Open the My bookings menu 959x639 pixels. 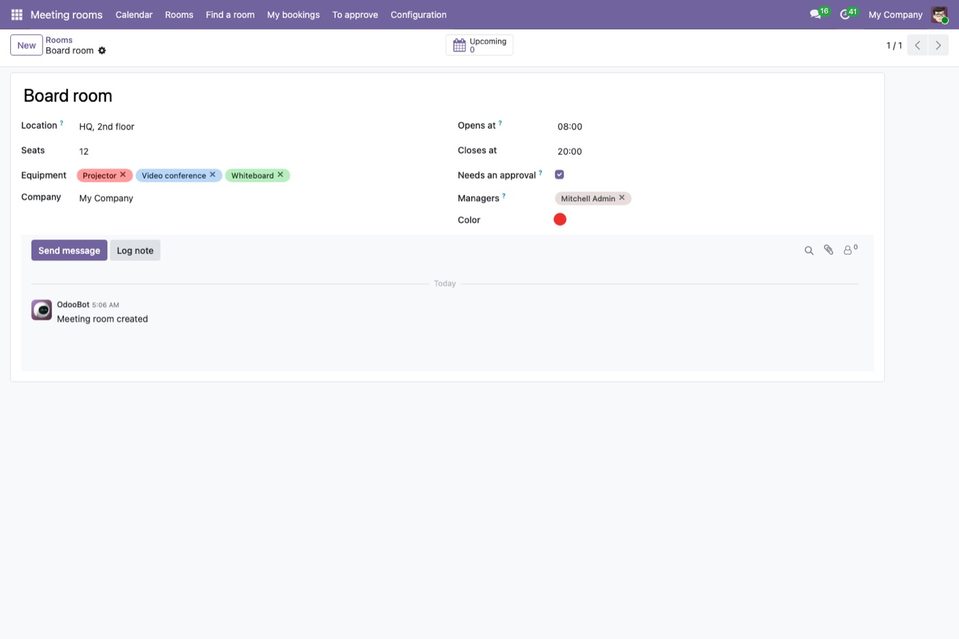click(294, 15)
